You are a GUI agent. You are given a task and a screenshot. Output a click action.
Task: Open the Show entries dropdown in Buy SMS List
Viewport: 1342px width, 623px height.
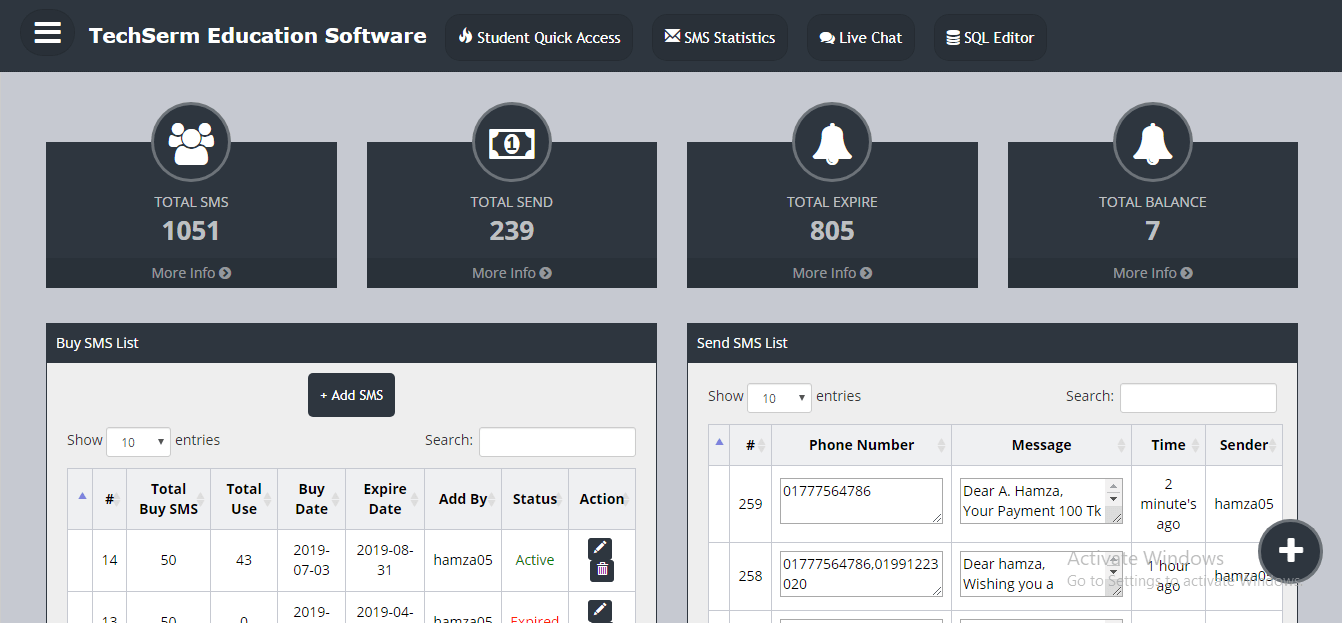click(x=138, y=441)
